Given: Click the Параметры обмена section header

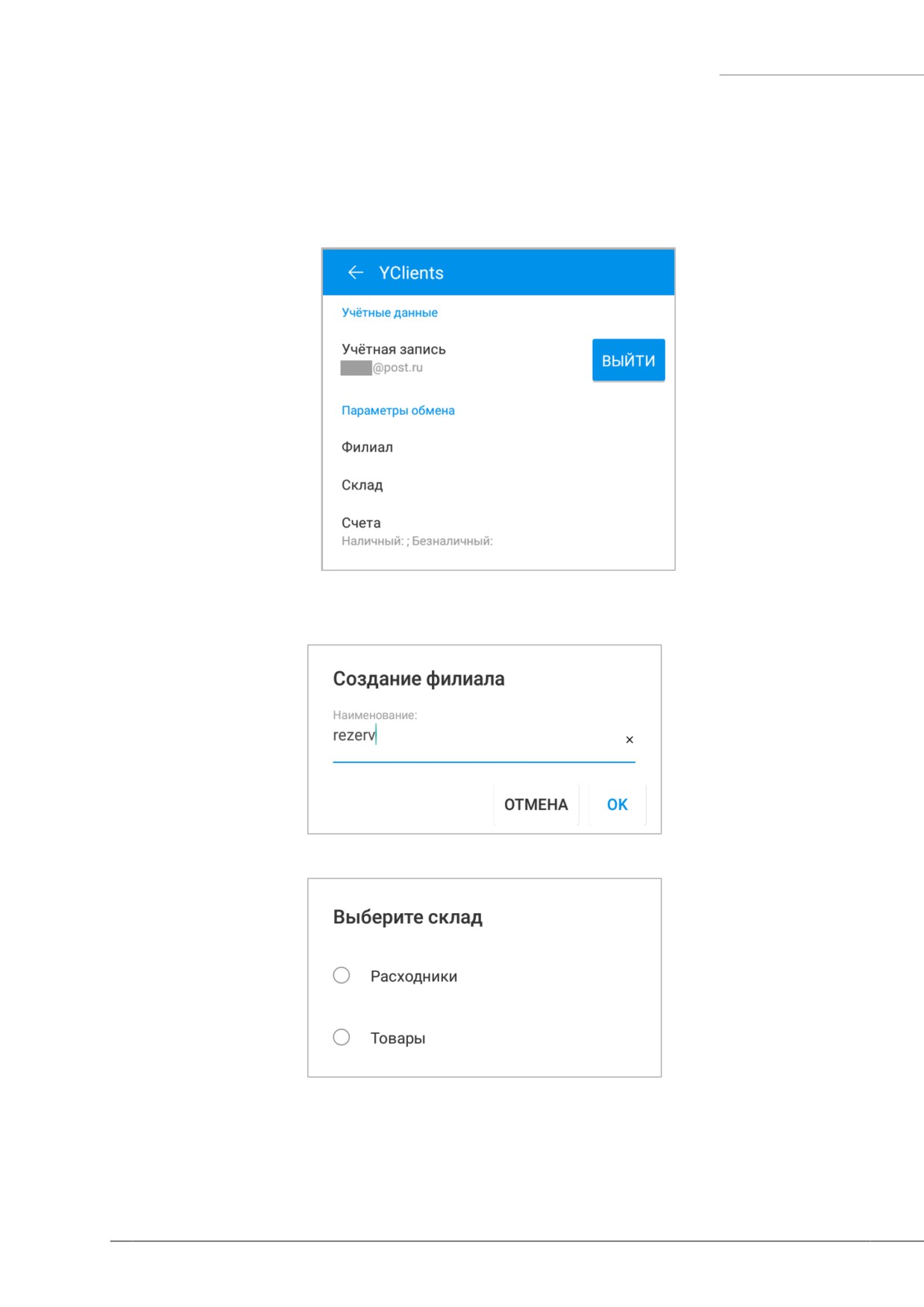Looking at the screenshot, I should [398, 410].
